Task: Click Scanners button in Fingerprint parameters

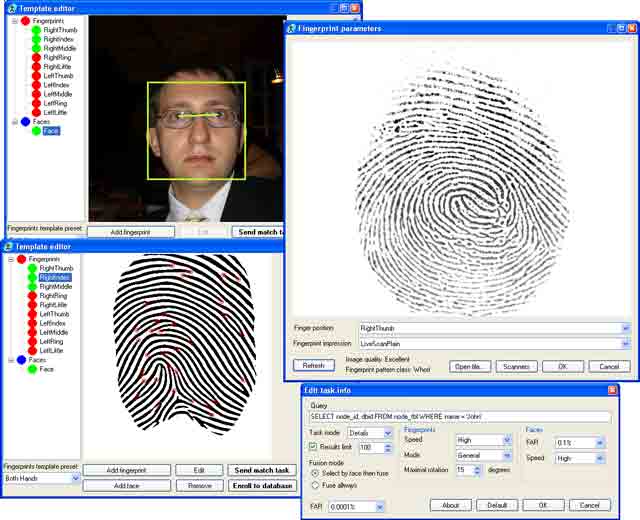Action: coord(517,367)
